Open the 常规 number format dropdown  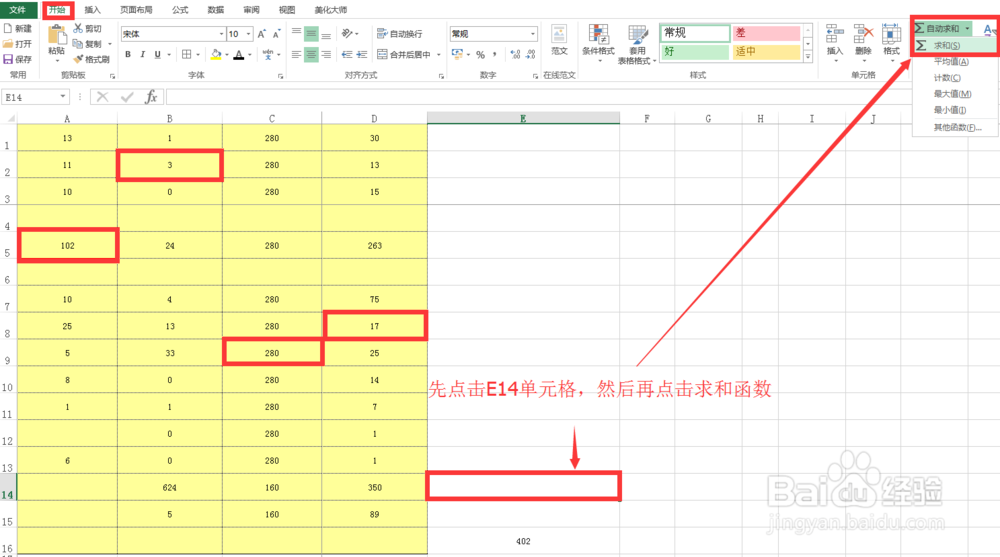pyautogui.click(x=533, y=34)
